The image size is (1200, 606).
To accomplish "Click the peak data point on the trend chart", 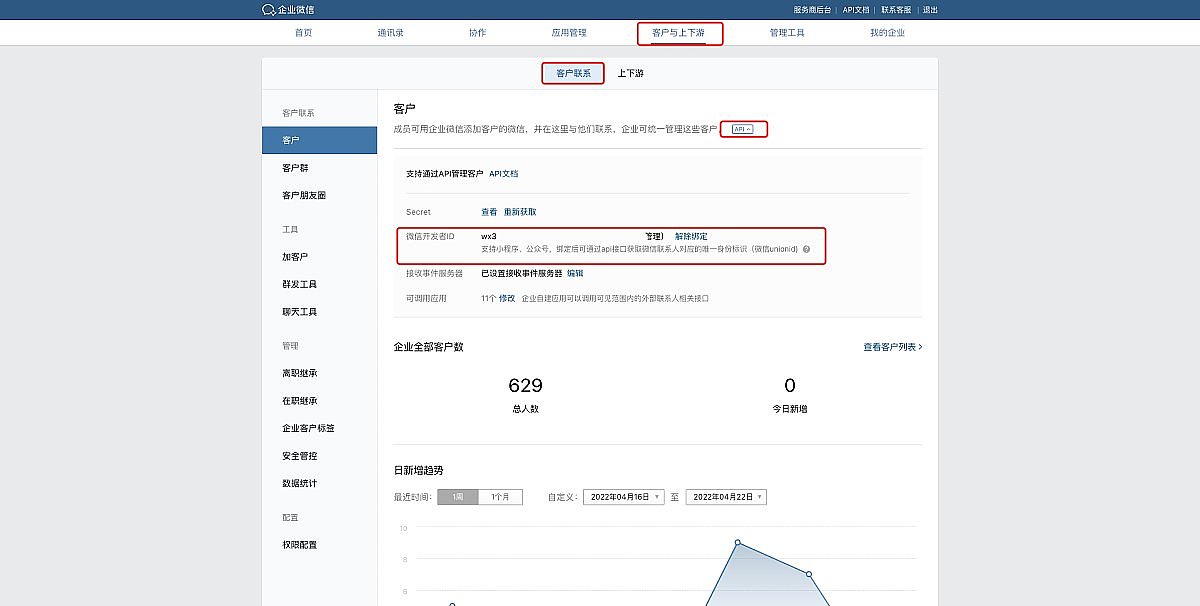I will (x=737, y=542).
